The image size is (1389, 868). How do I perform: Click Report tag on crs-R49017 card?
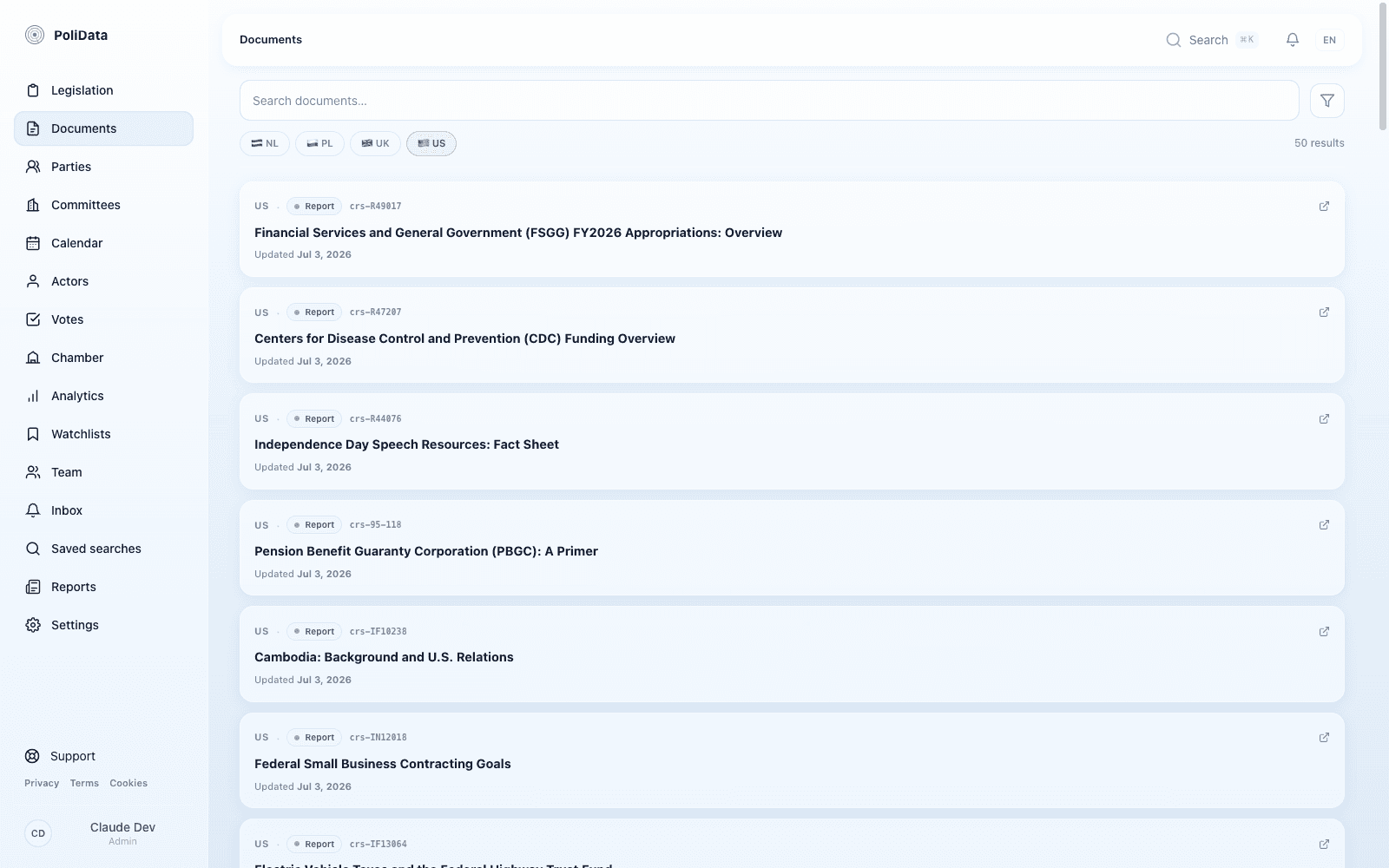tap(314, 207)
